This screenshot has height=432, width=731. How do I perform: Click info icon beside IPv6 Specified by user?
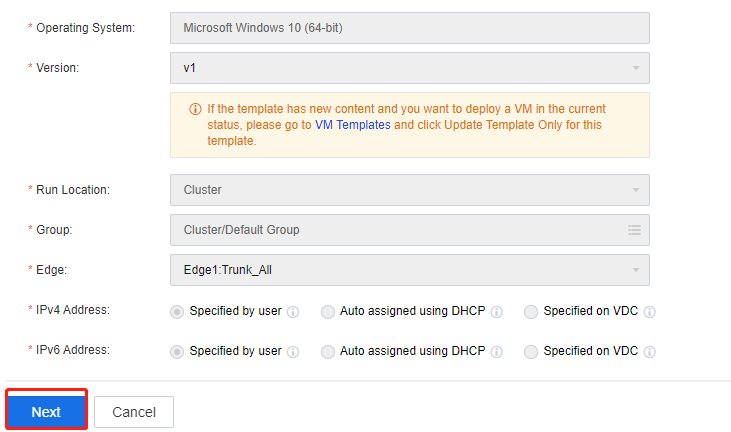(x=293, y=352)
